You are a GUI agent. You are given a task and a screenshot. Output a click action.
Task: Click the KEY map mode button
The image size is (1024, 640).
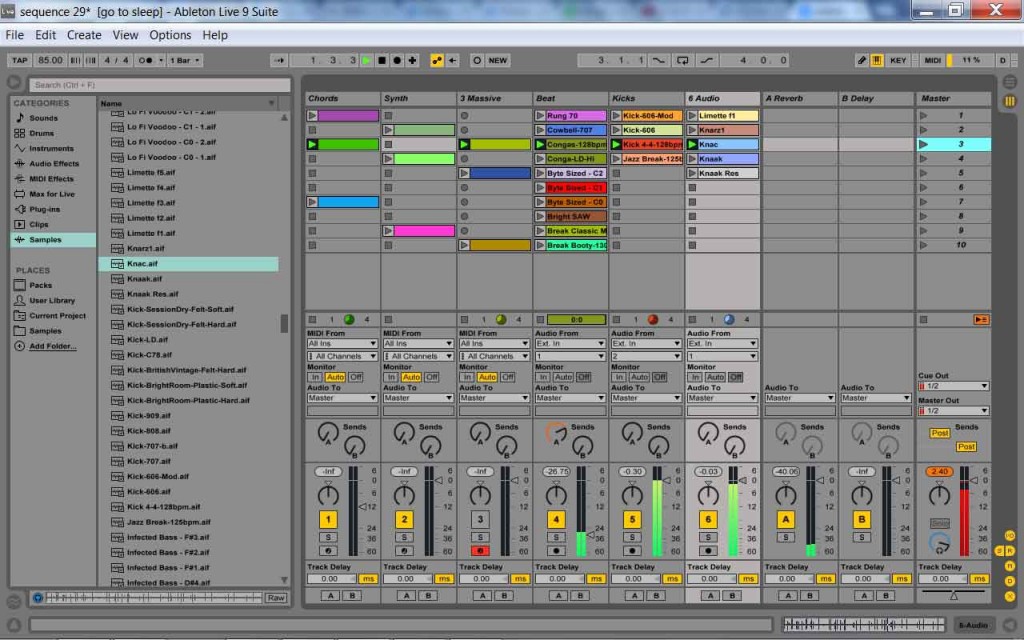[899, 60]
